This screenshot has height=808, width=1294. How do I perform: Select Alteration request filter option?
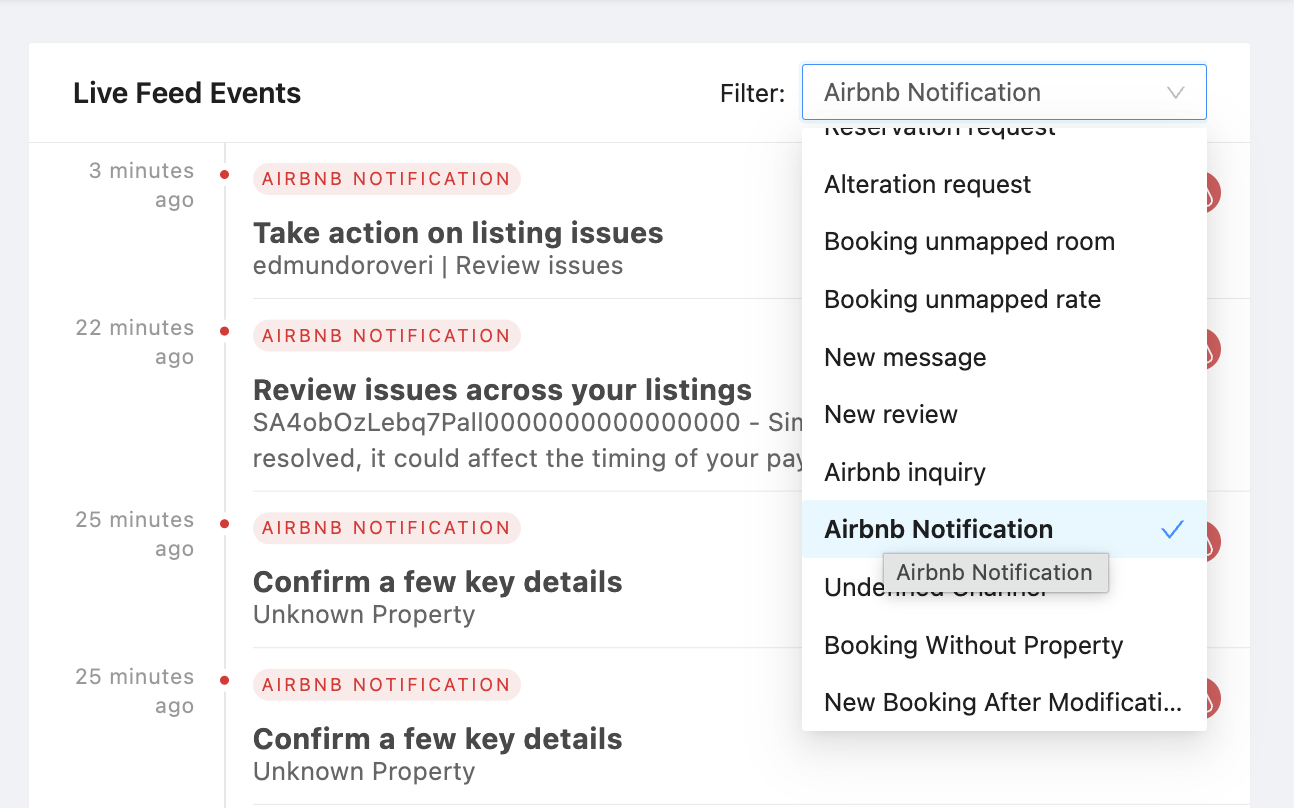(1004, 185)
